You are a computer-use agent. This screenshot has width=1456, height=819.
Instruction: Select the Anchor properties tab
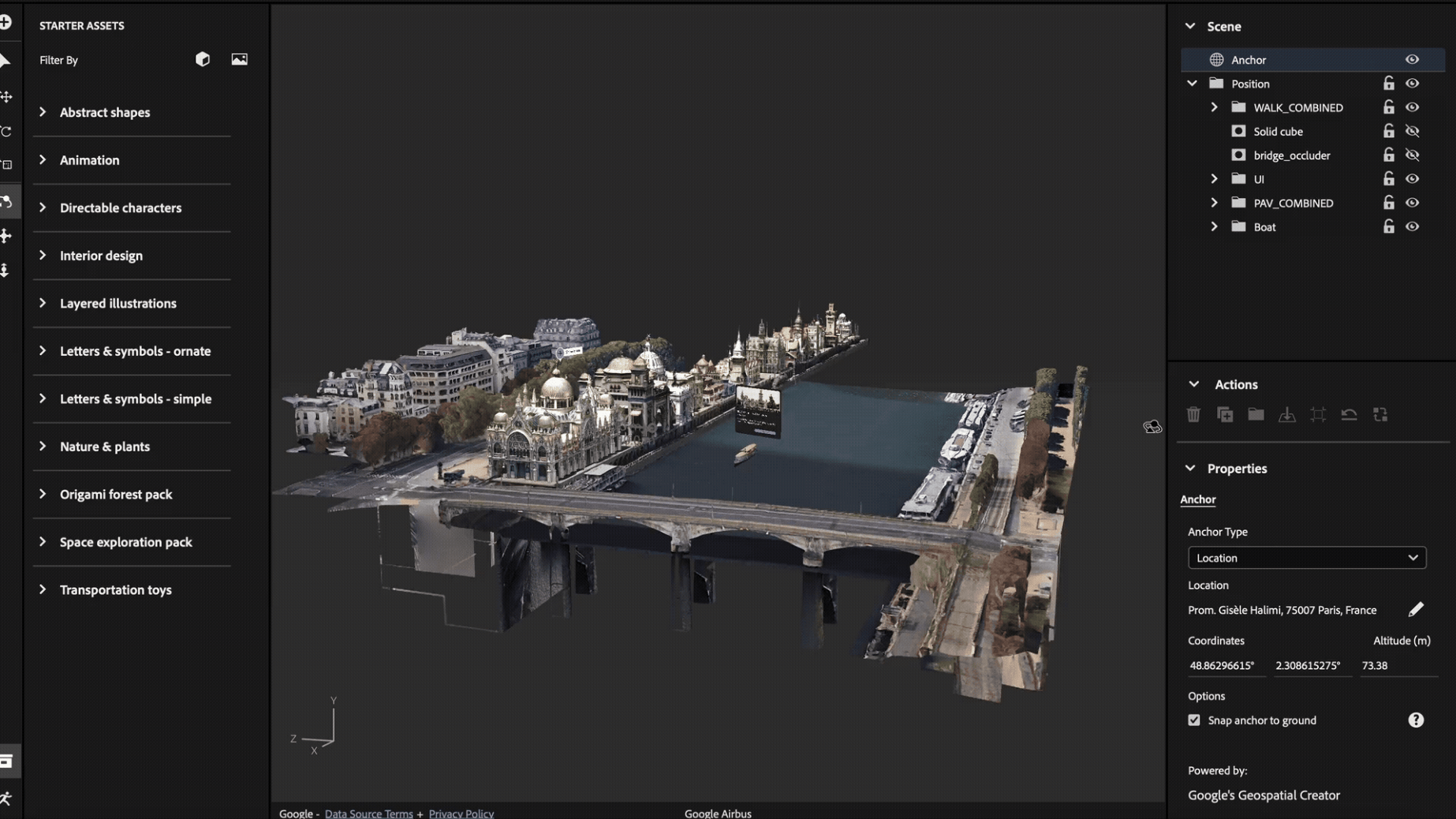point(1197,499)
